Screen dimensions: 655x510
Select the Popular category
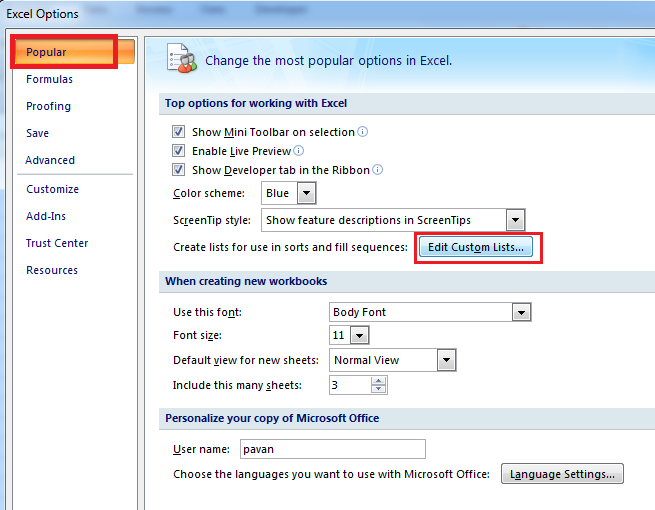pyautogui.click(x=74, y=52)
